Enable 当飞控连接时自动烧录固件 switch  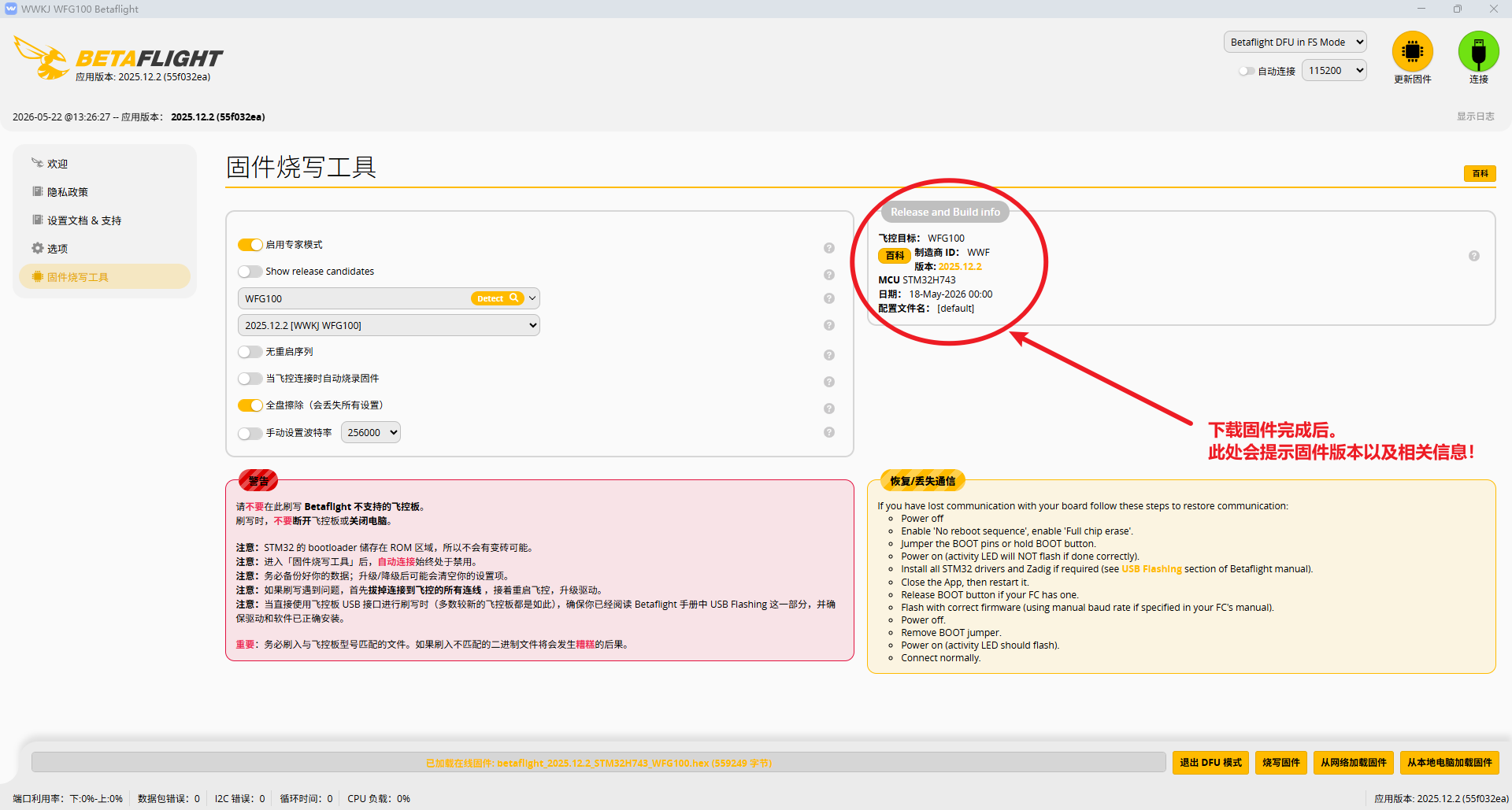click(x=250, y=379)
